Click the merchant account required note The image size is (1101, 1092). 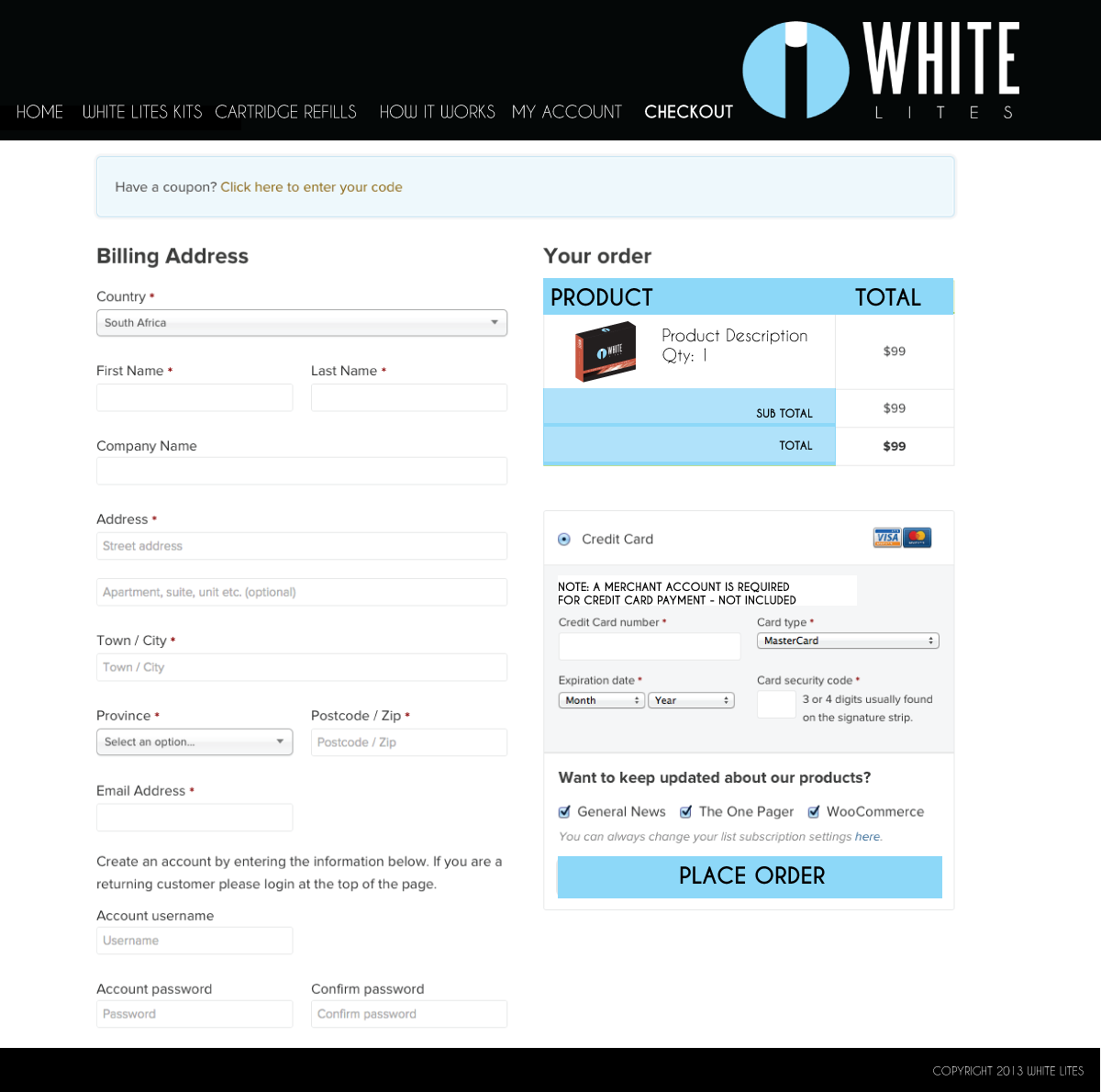(x=677, y=594)
